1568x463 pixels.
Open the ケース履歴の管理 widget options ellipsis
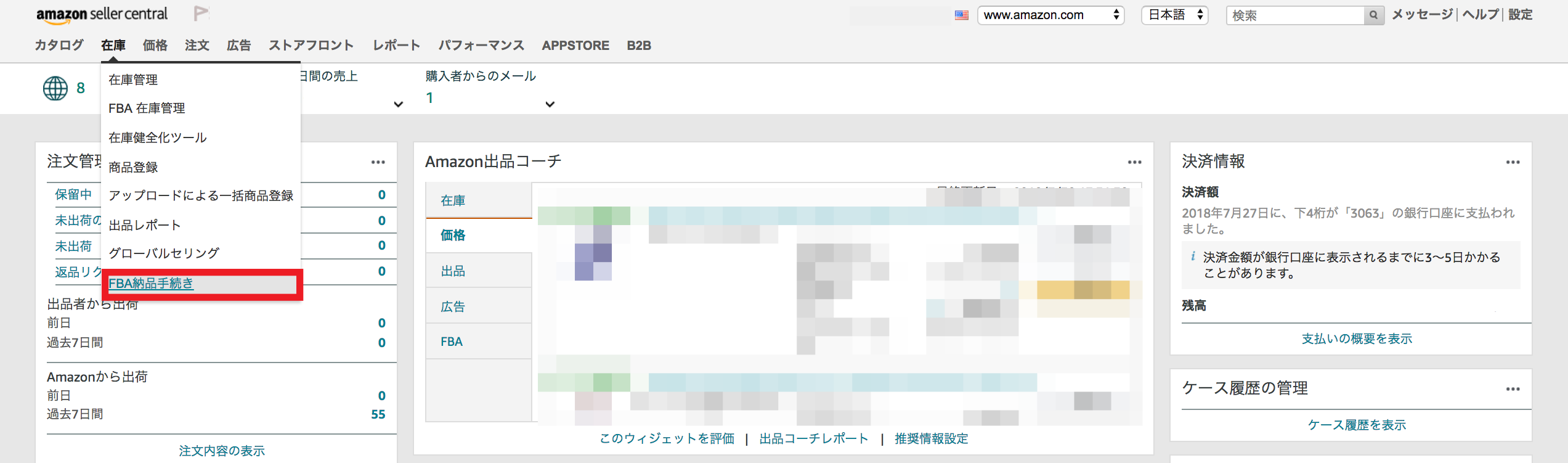tap(1513, 389)
